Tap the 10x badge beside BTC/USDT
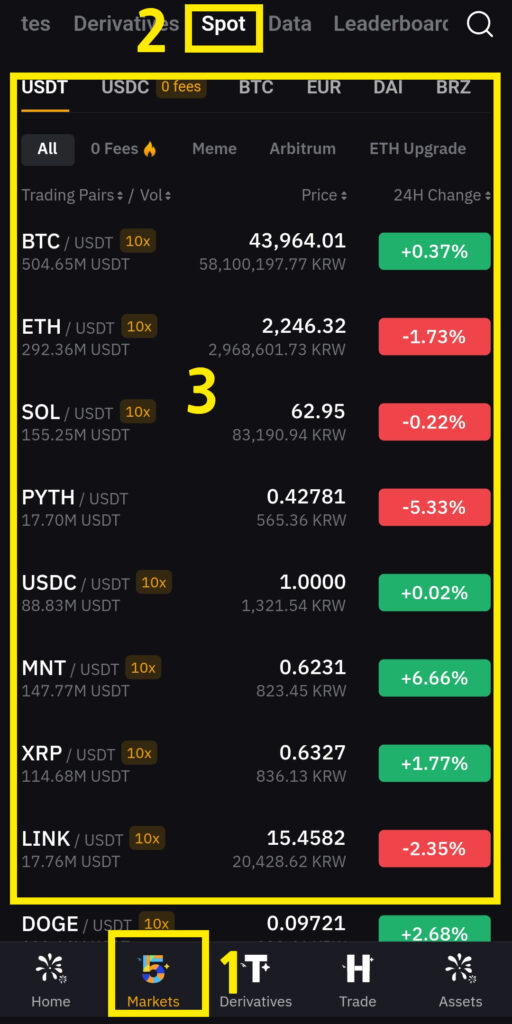Screen dimensions: 512x1024 (x=138, y=241)
